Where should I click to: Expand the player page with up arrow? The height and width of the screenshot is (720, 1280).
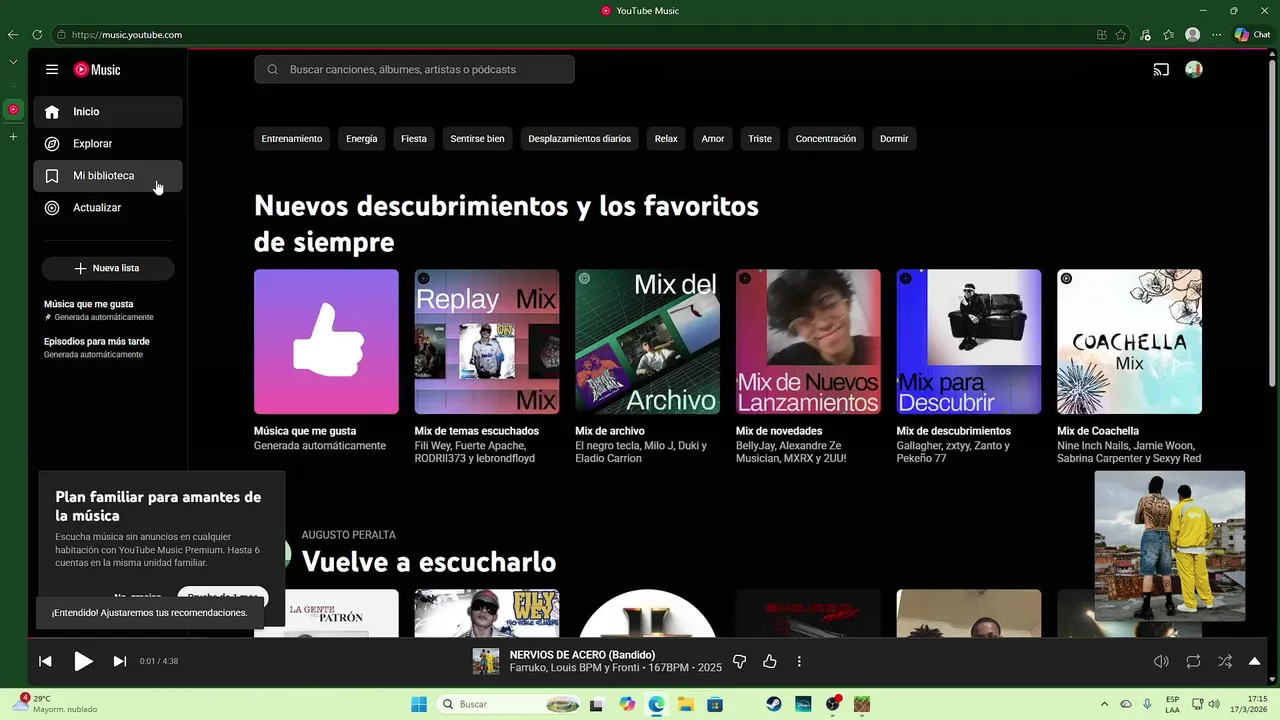coord(1255,661)
